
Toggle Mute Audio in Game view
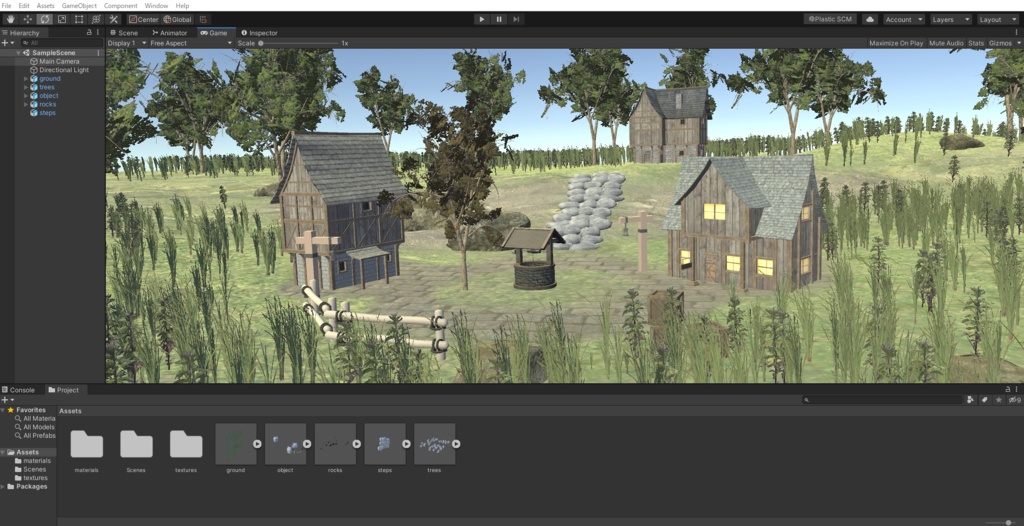coord(946,43)
